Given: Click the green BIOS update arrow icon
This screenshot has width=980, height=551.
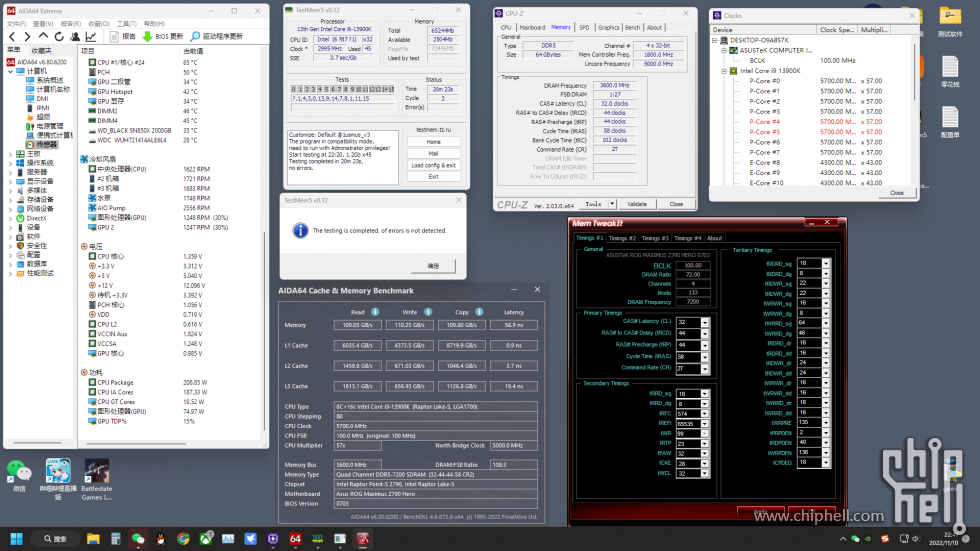Looking at the screenshot, I should point(148,37).
